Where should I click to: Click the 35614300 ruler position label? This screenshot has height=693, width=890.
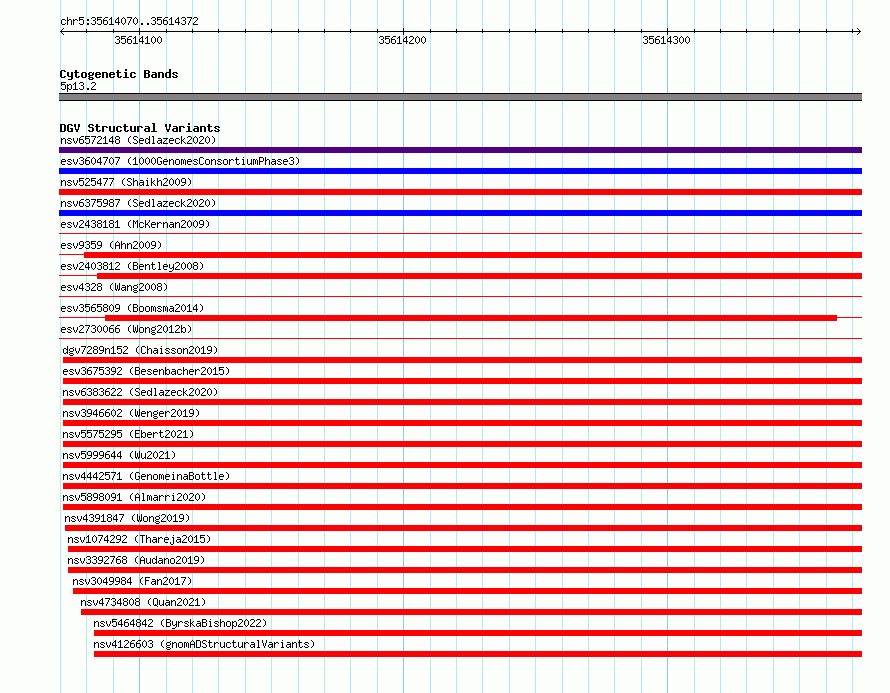(x=666, y=40)
